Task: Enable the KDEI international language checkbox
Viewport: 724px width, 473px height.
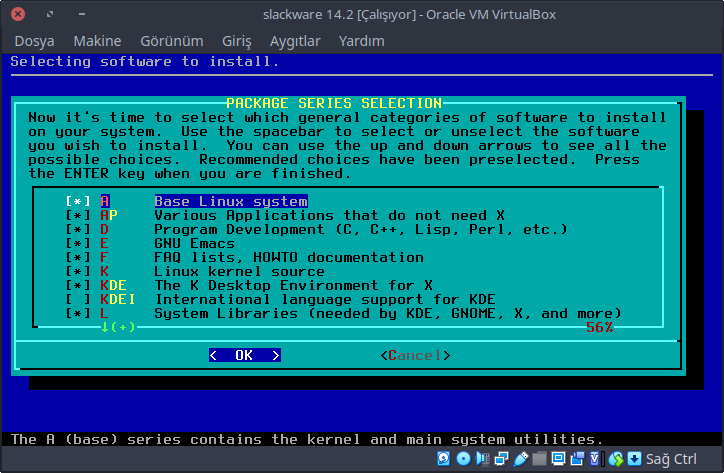Action: (x=78, y=299)
